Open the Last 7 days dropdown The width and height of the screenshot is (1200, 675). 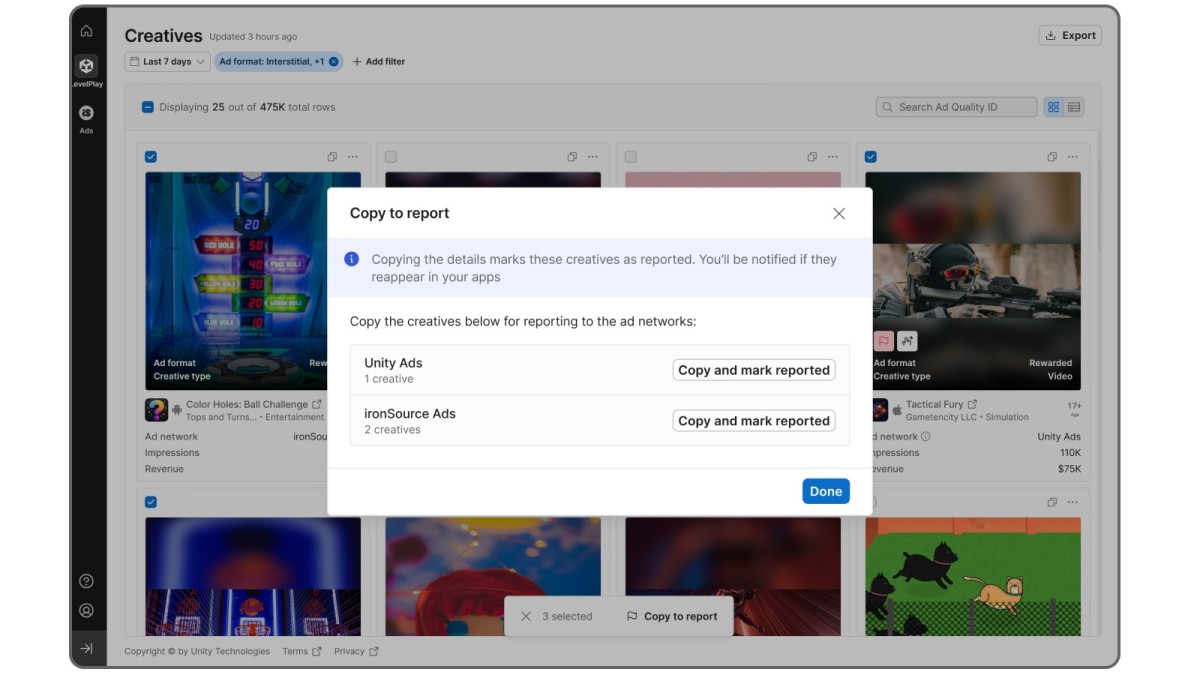click(x=167, y=62)
